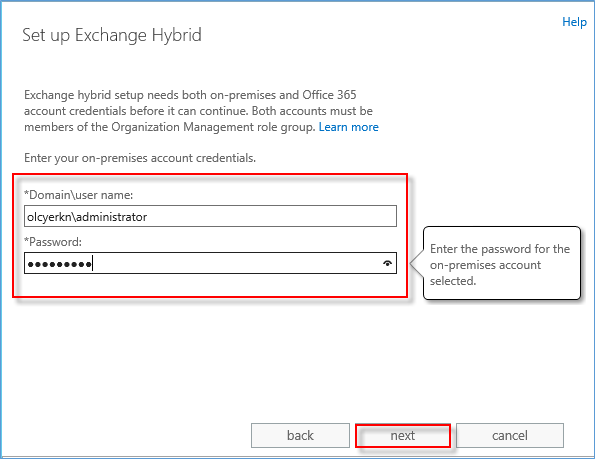
Task: Go to previous step with back button
Action: pyautogui.click(x=300, y=435)
